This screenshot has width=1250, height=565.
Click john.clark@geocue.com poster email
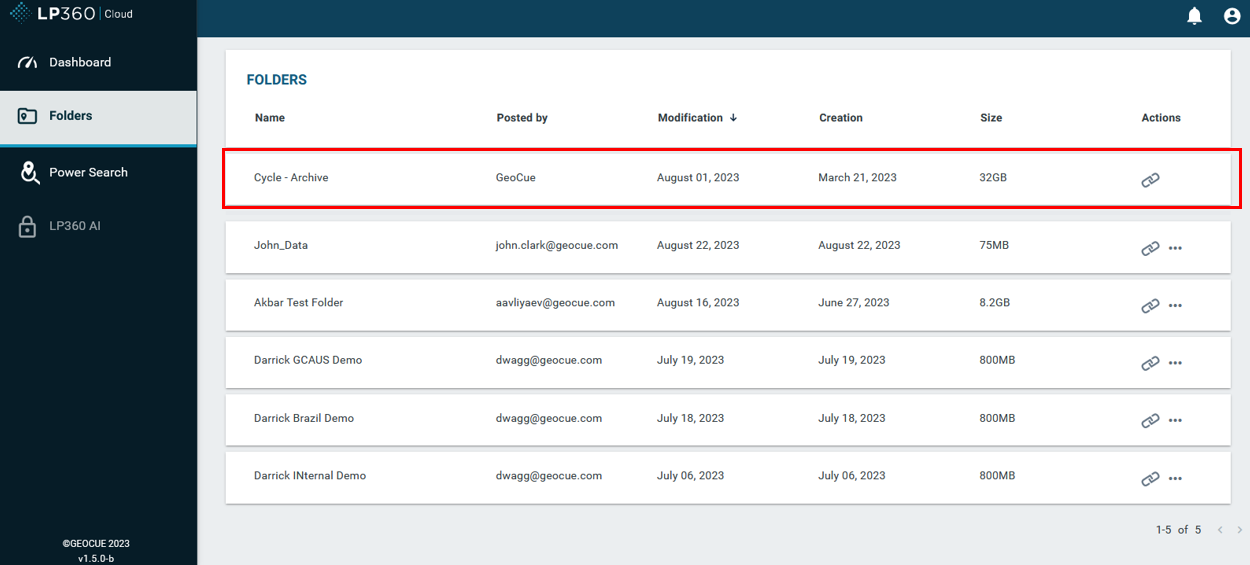point(557,245)
